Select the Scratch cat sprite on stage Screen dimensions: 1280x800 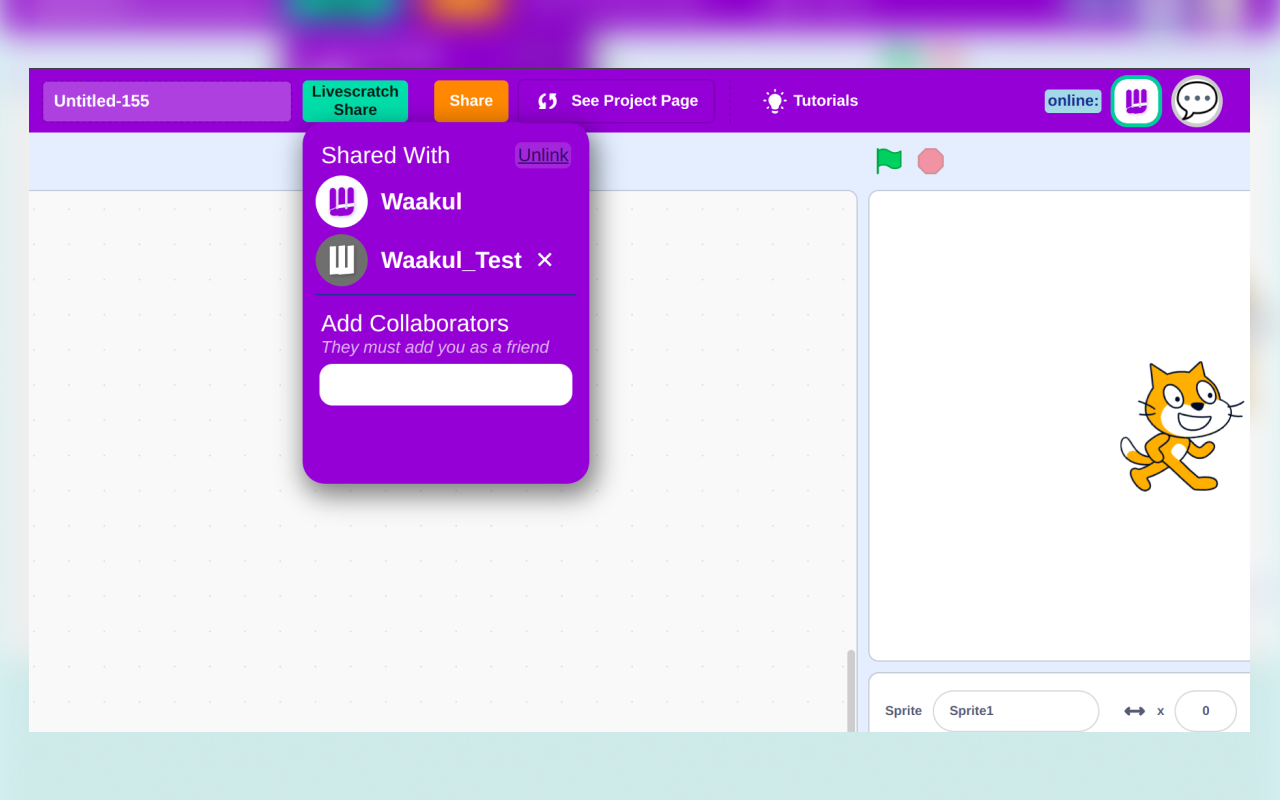1182,427
